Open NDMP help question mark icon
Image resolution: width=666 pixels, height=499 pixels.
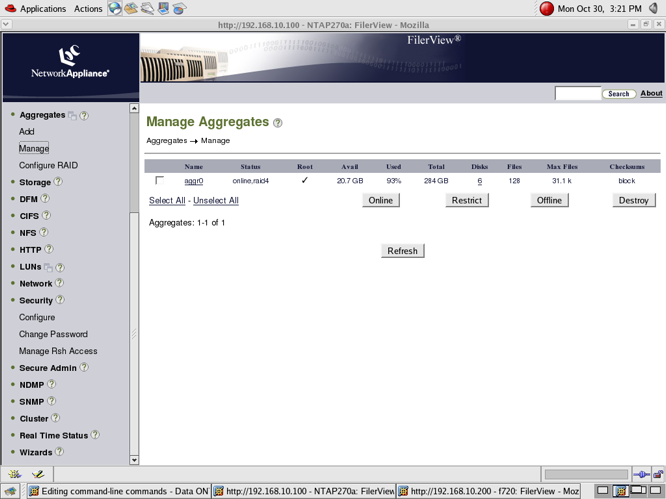[x=51, y=384]
